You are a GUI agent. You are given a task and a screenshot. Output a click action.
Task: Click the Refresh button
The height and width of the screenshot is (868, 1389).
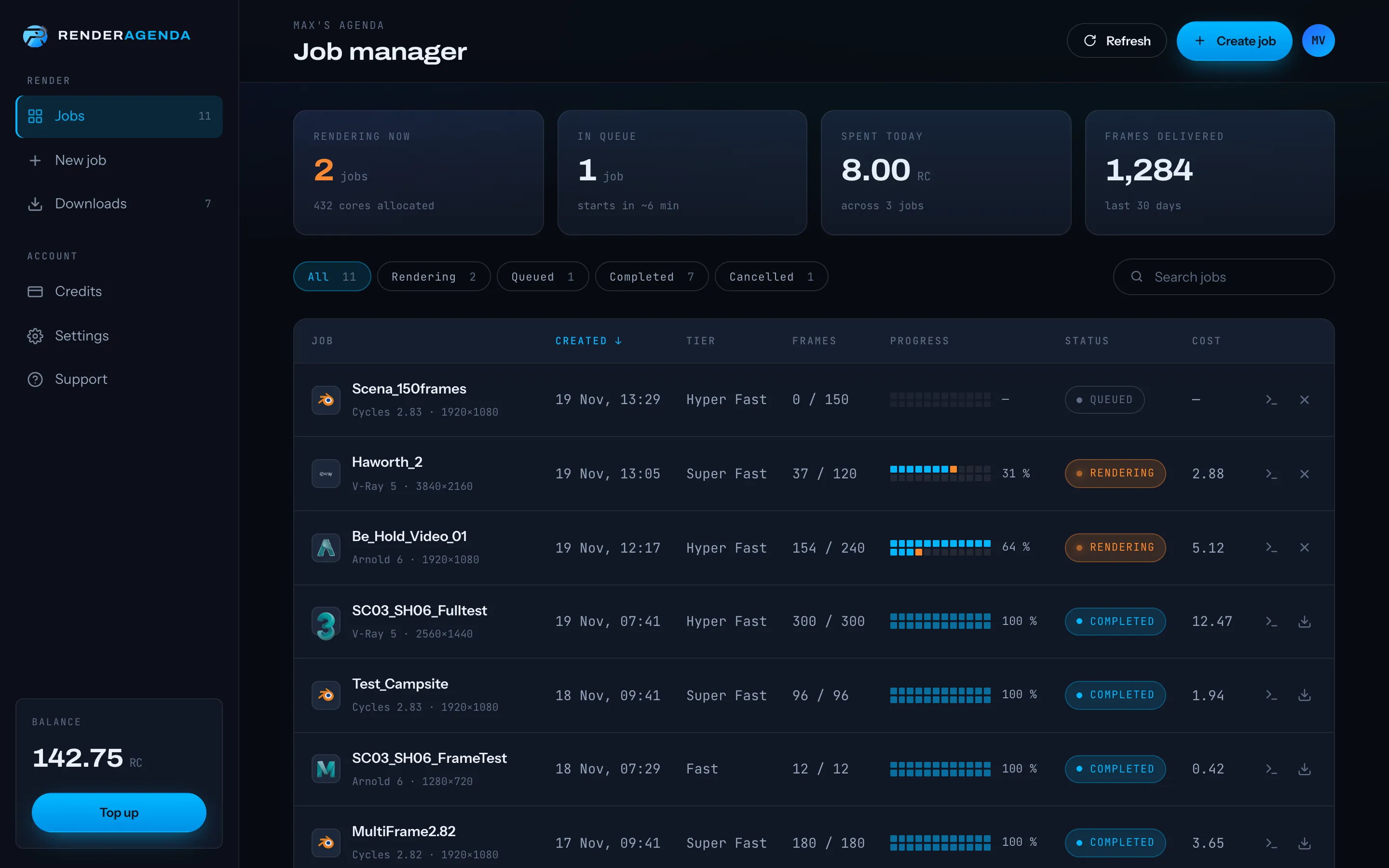pos(1116,41)
